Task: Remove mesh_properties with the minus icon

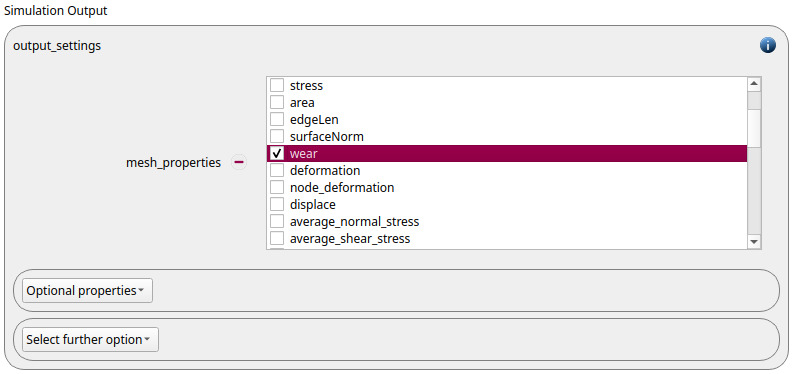Action: pyautogui.click(x=239, y=162)
